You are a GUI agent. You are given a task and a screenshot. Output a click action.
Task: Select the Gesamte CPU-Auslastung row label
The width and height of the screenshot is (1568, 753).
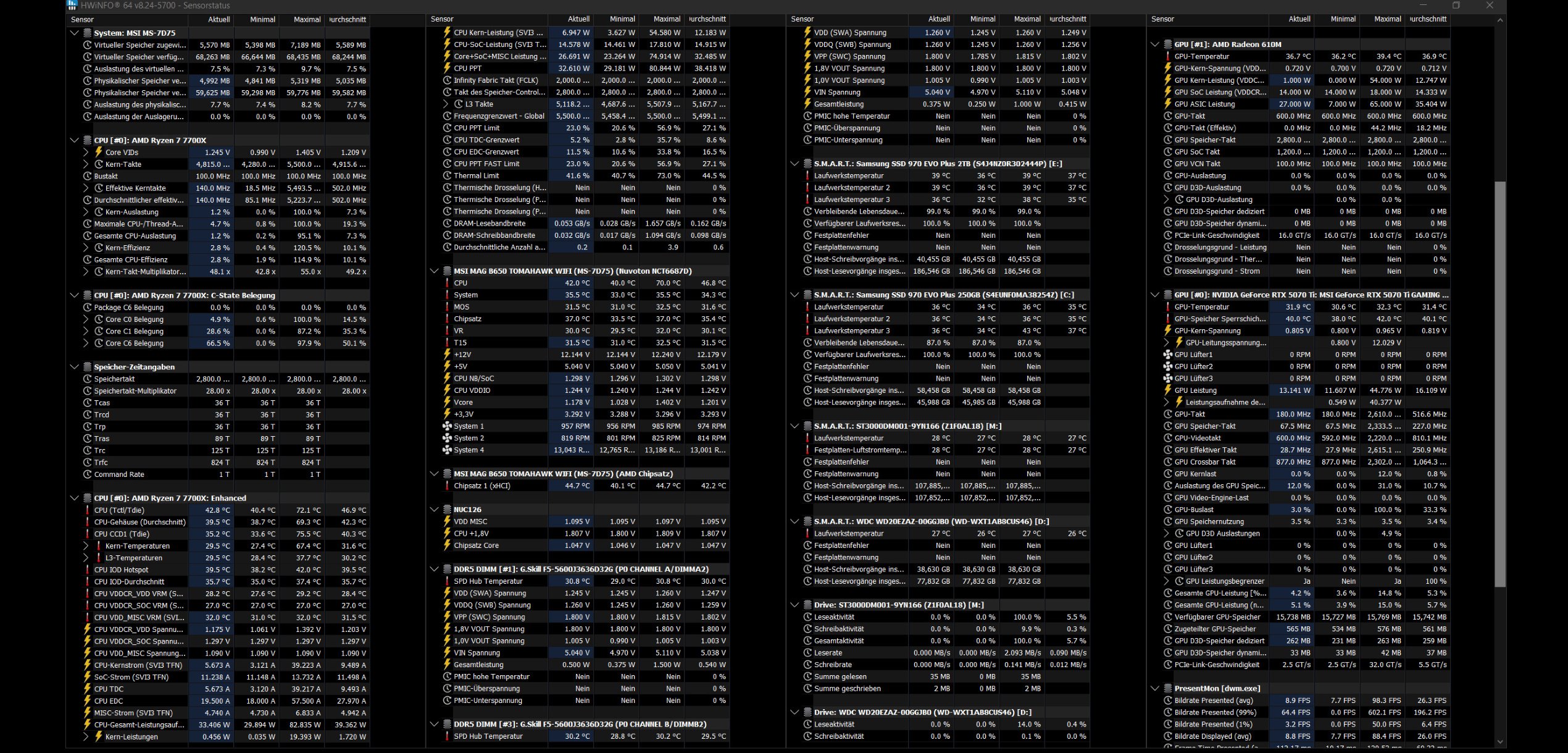click(x=135, y=236)
